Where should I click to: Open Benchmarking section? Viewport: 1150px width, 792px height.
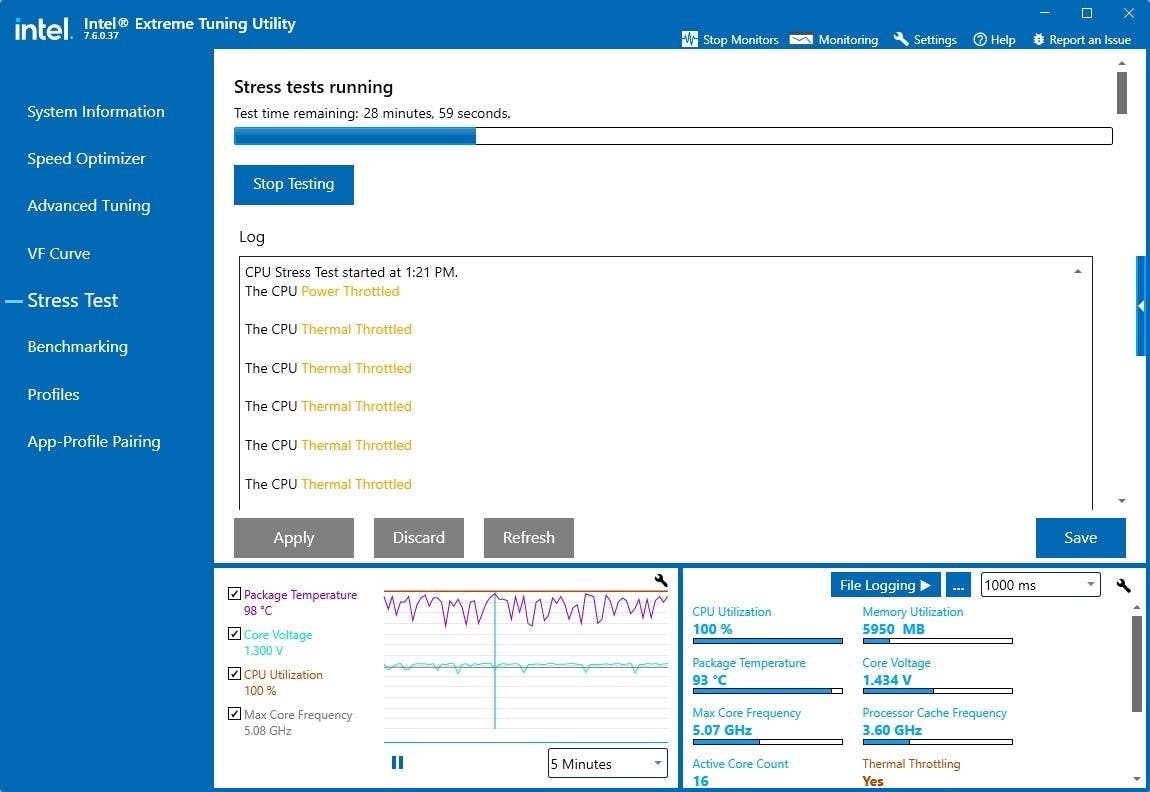78,347
